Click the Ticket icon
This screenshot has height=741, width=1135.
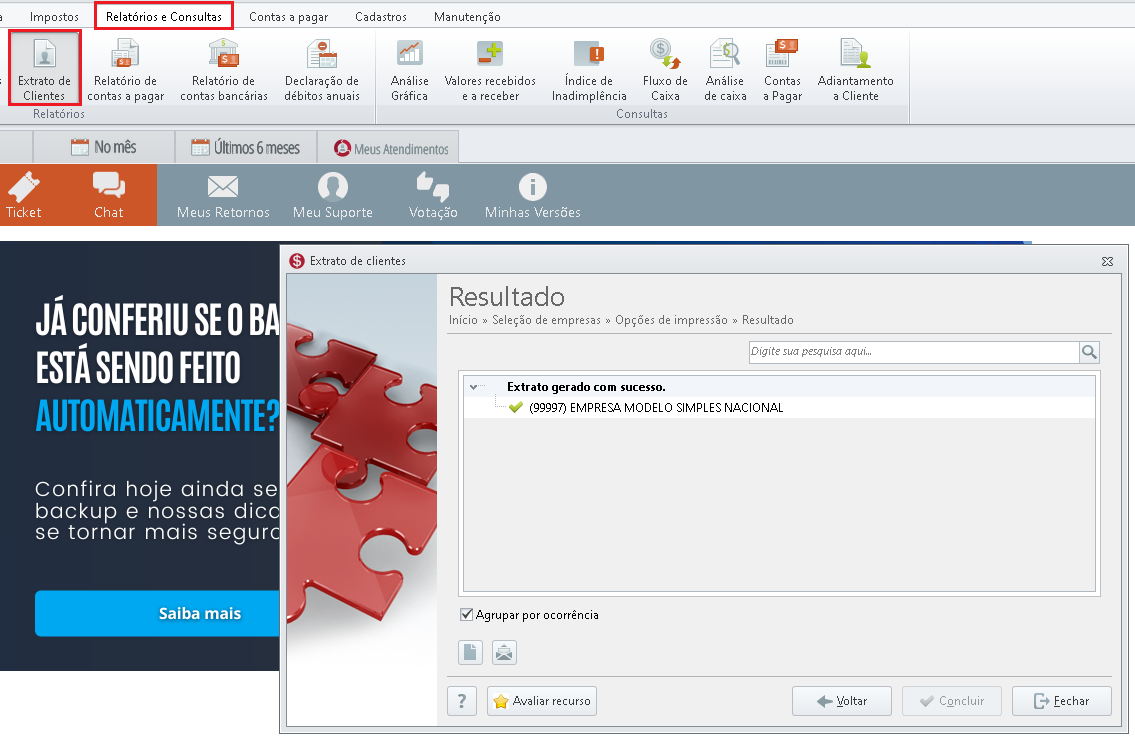coord(24,195)
